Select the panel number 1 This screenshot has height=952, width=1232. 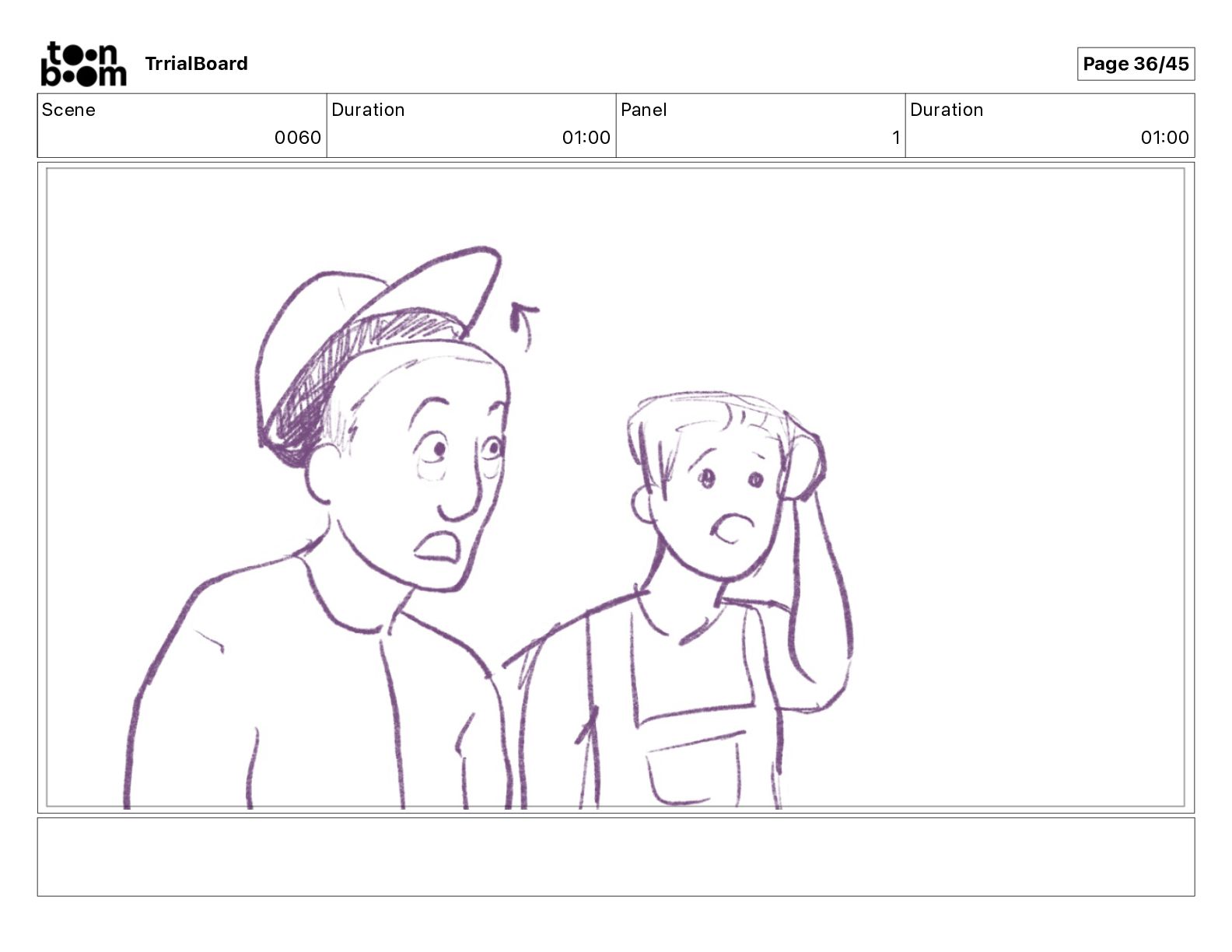click(x=896, y=138)
